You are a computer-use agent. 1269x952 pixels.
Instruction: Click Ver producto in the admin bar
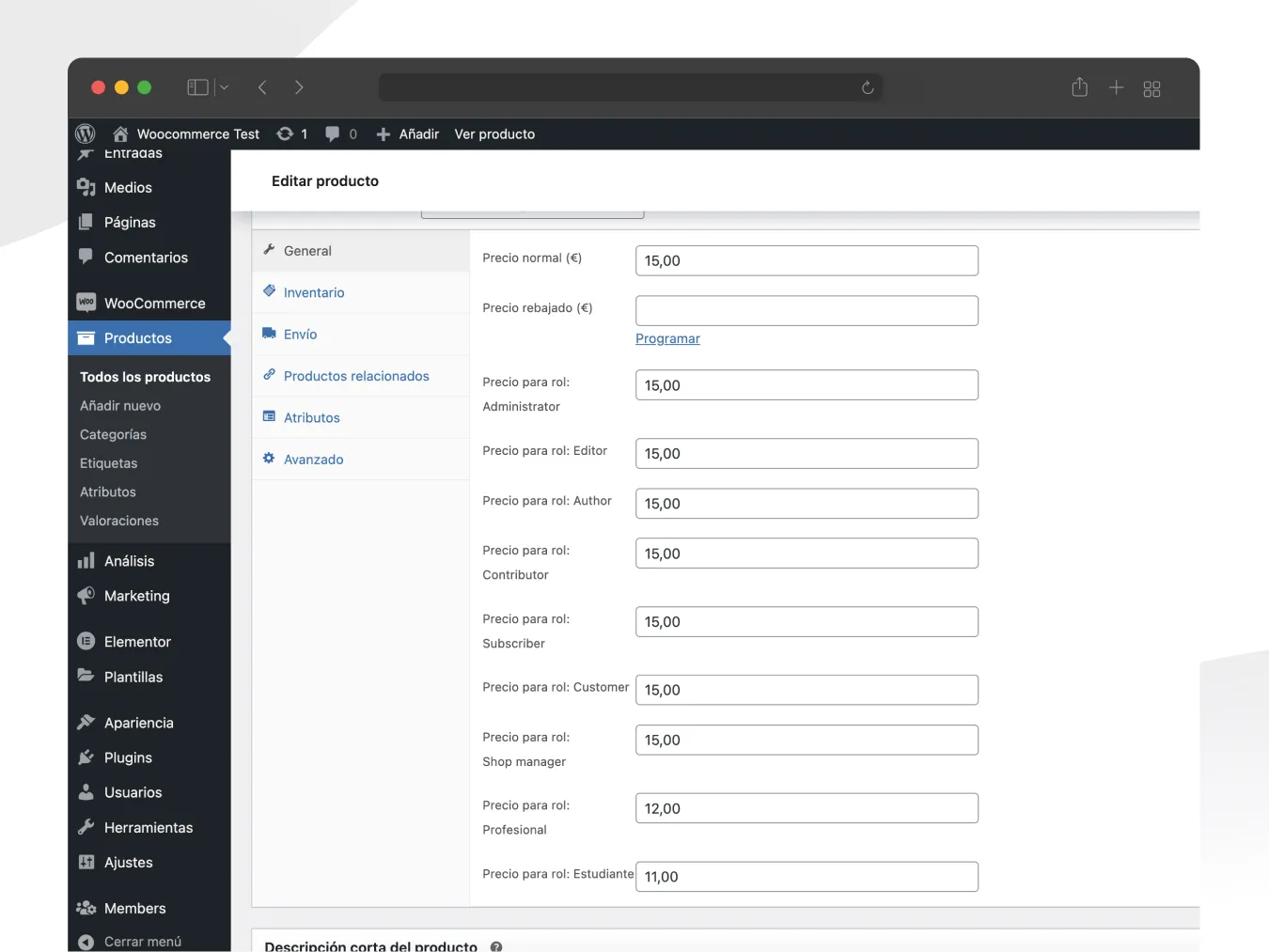coord(494,133)
